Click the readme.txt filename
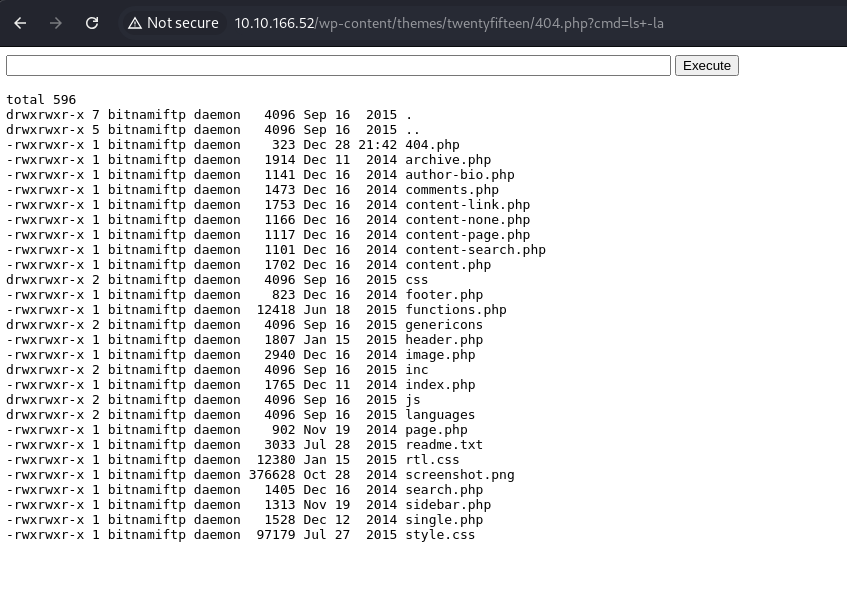Viewport: 847px width, 611px height. 444,445
